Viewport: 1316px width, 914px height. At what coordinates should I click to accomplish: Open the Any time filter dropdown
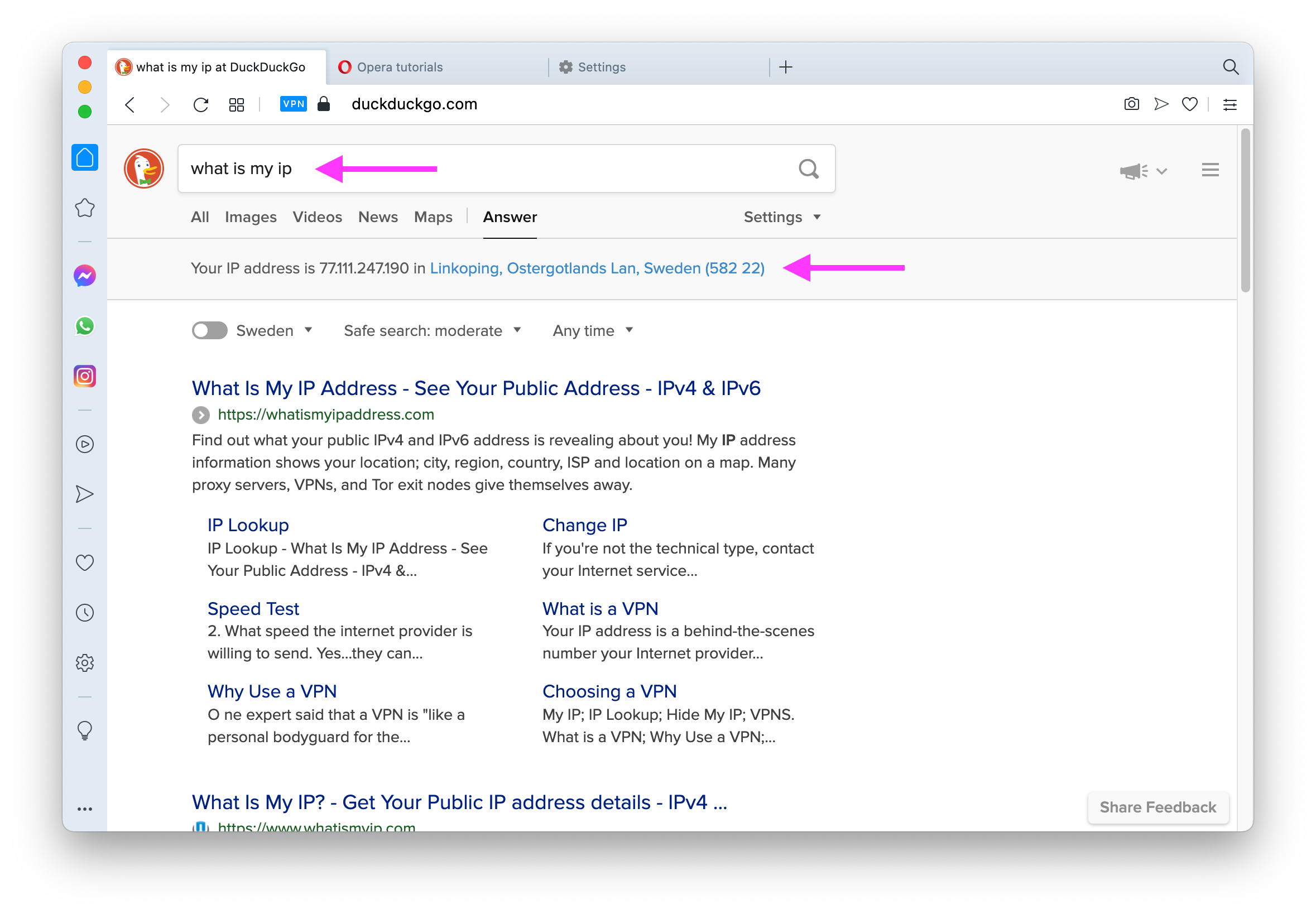pos(592,330)
